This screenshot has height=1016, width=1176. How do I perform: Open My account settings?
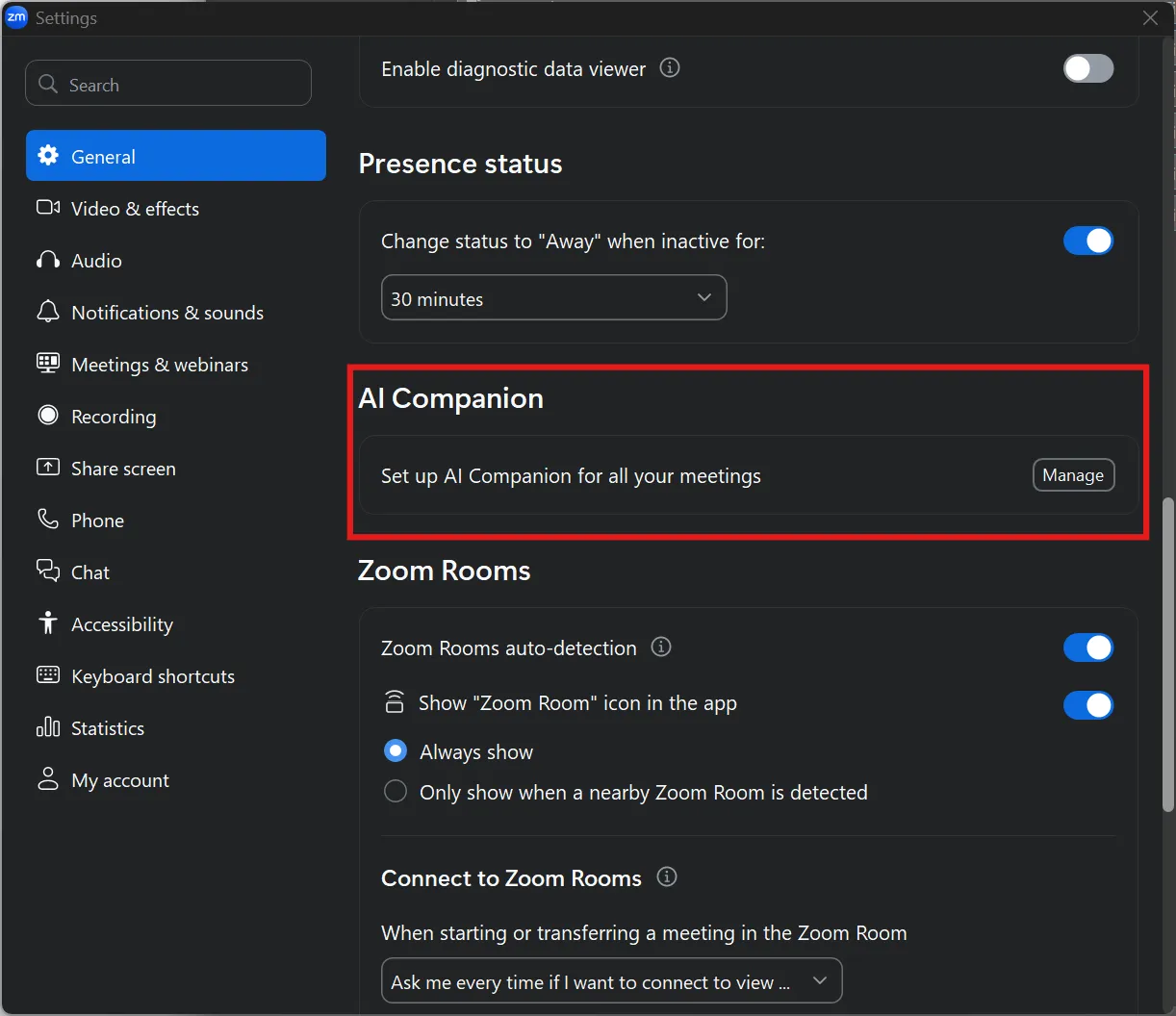pyautogui.click(x=176, y=779)
